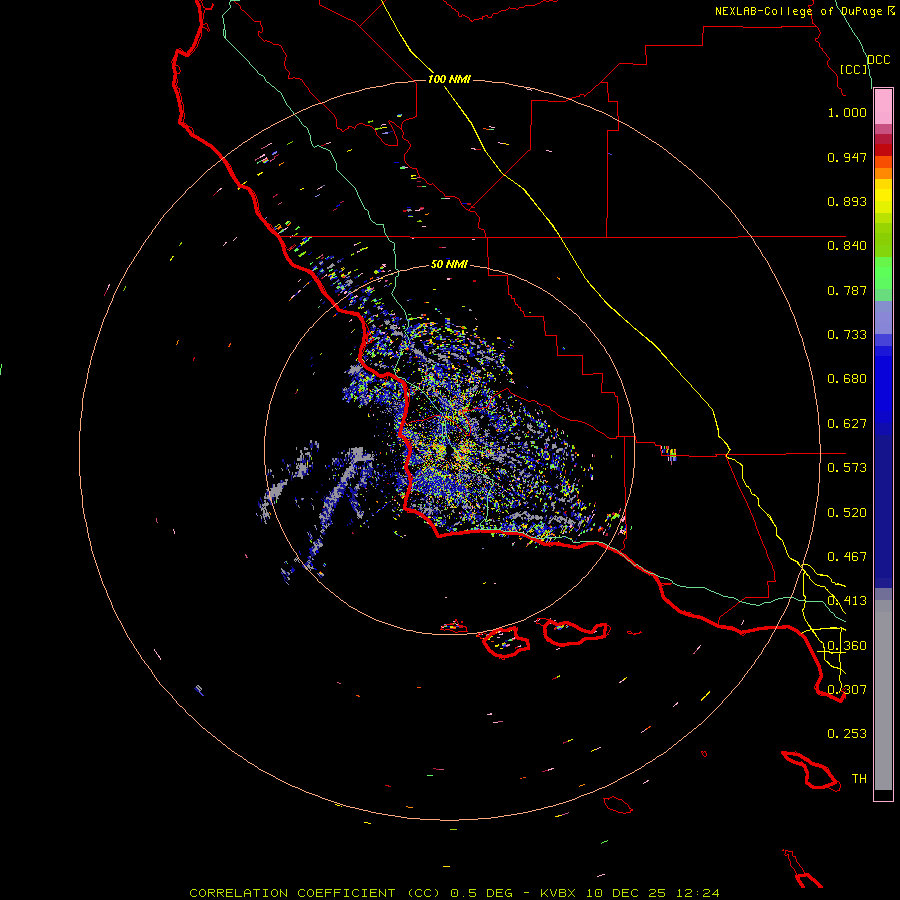Viewport: 900px width, 900px height.
Task: Select the 1.000 scale value
Action: [x=847, y=112]
